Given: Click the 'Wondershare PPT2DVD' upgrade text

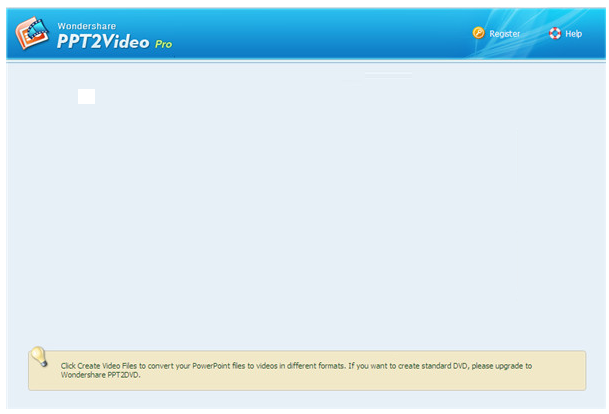Looking at the screenshot, I should click(x=102, y=375).
